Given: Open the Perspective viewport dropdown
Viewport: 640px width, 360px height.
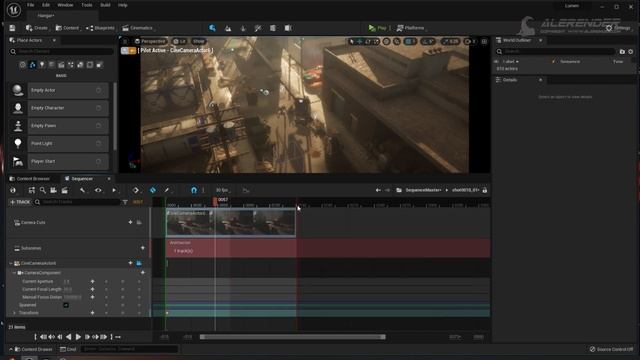Looking at the screenshot, I should click(x=151, y=41).
